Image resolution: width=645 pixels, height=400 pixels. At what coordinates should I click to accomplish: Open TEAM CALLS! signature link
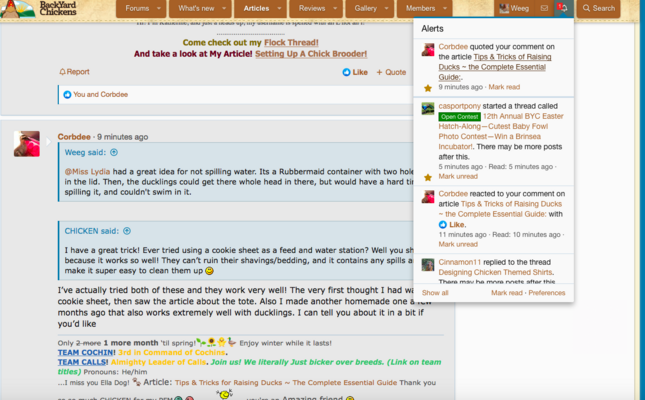tap(83, 362)
